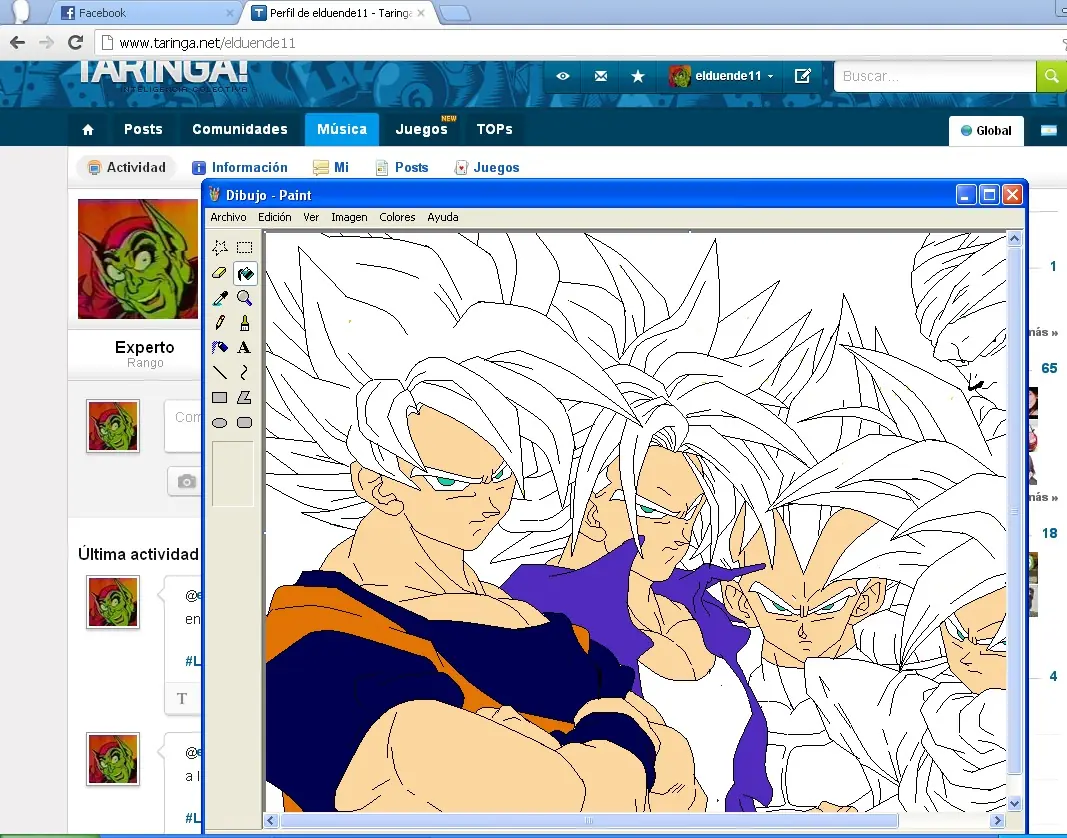Image resolution: width=1067 pixels, height=838 pixels.
Task: Choose the Text tool in Paint
Action: [x=244, y=348]
